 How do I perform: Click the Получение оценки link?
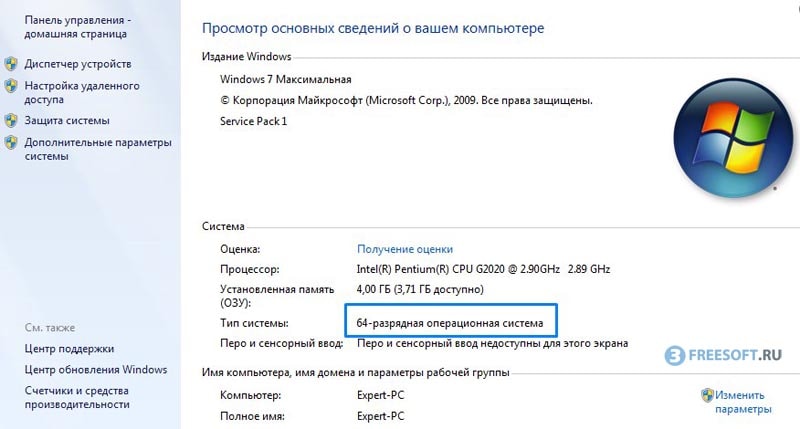click(405, 249)
